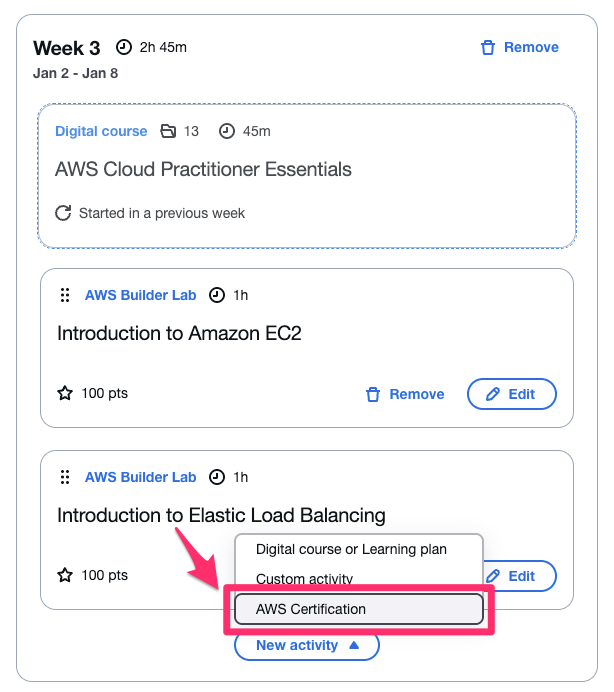
Task: Choose Digital course or Learning plan option
Action: coord(351,549)
